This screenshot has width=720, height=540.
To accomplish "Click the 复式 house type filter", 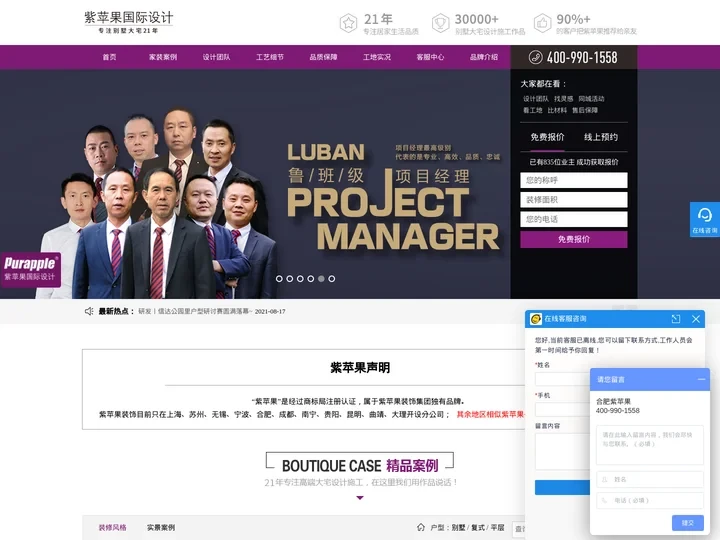I will (x=478, y=528).
